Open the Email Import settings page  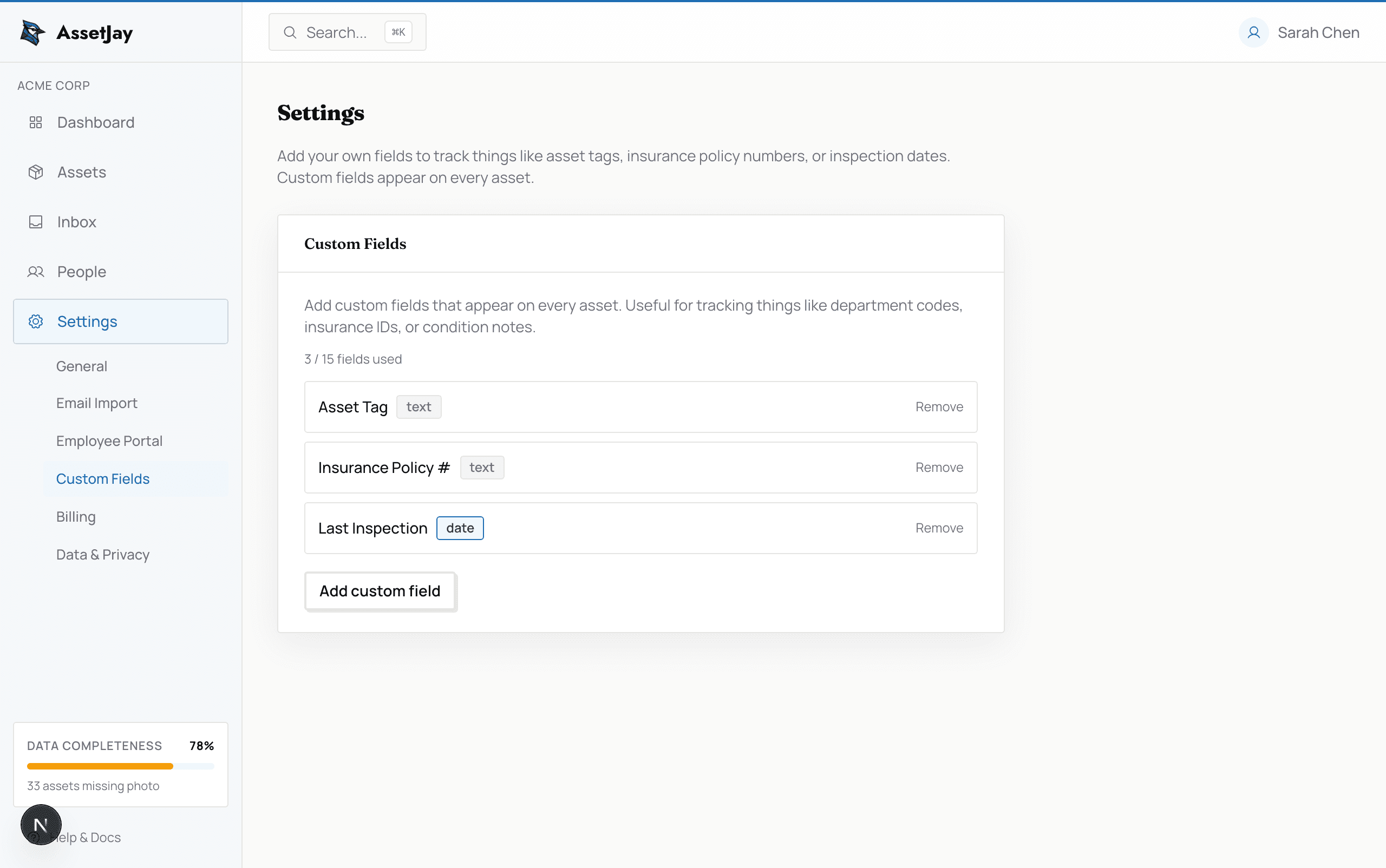pyautogui.click(x=96, y=403)
